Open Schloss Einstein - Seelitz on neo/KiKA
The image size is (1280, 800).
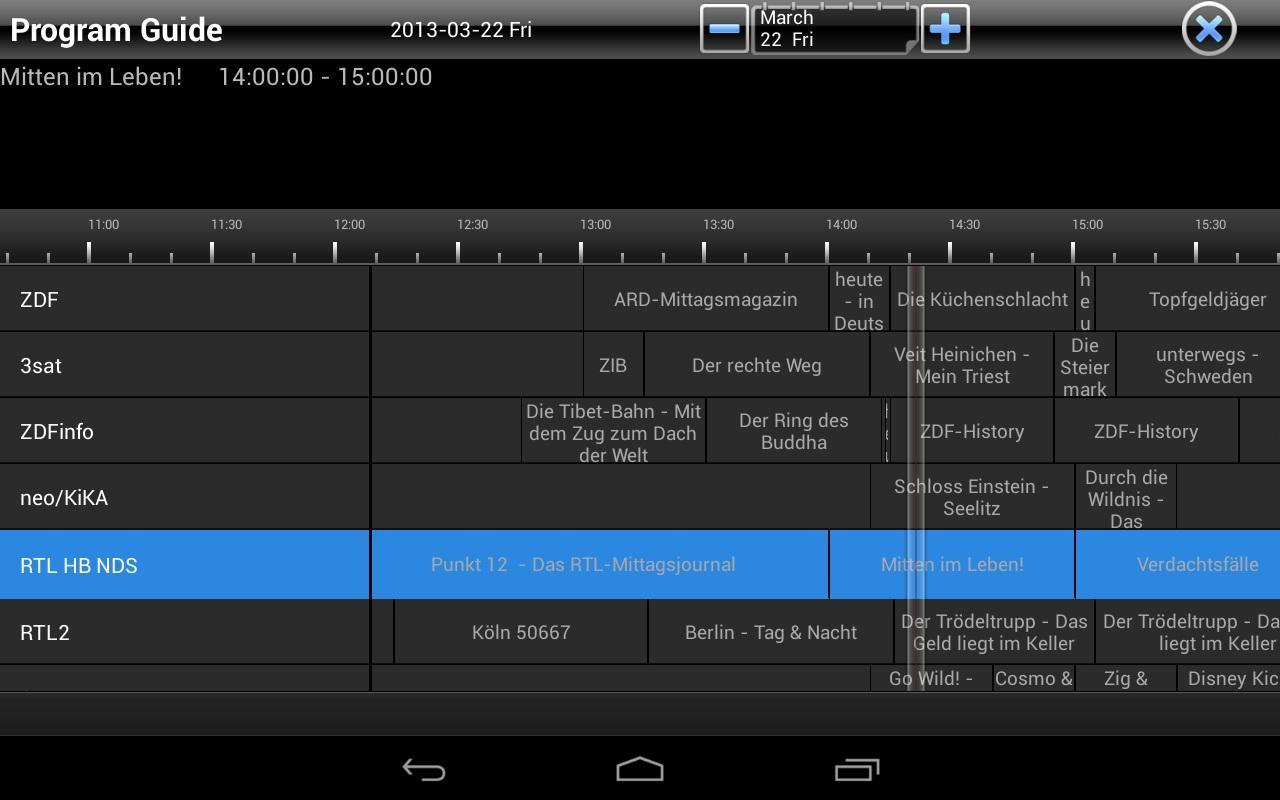pyautogui.click(x=971, y=497)
